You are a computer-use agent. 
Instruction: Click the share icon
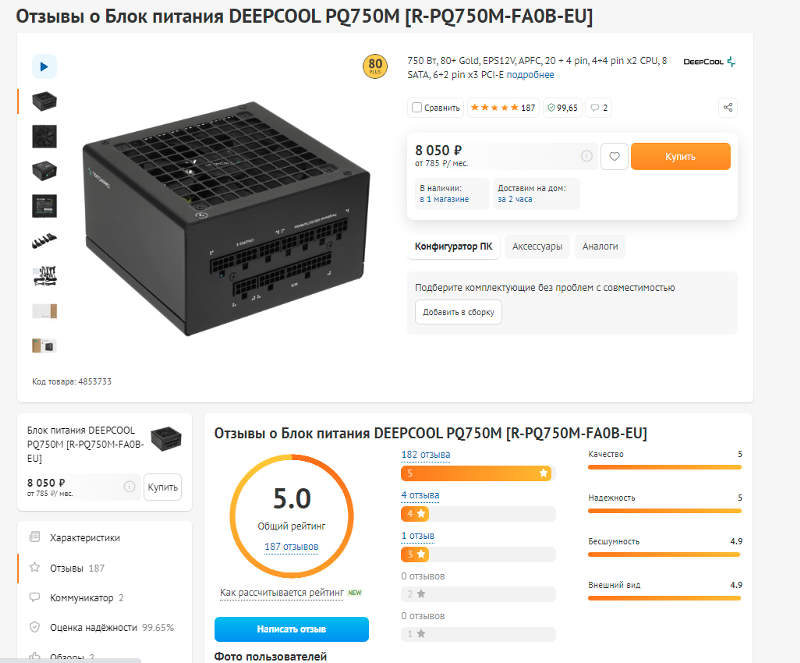click(728, 108)
